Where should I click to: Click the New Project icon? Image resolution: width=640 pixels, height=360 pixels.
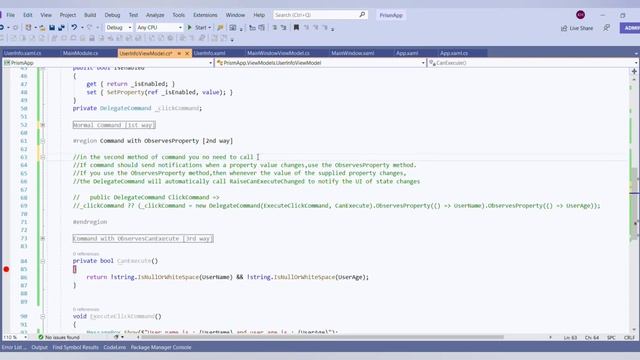point(28,28)
